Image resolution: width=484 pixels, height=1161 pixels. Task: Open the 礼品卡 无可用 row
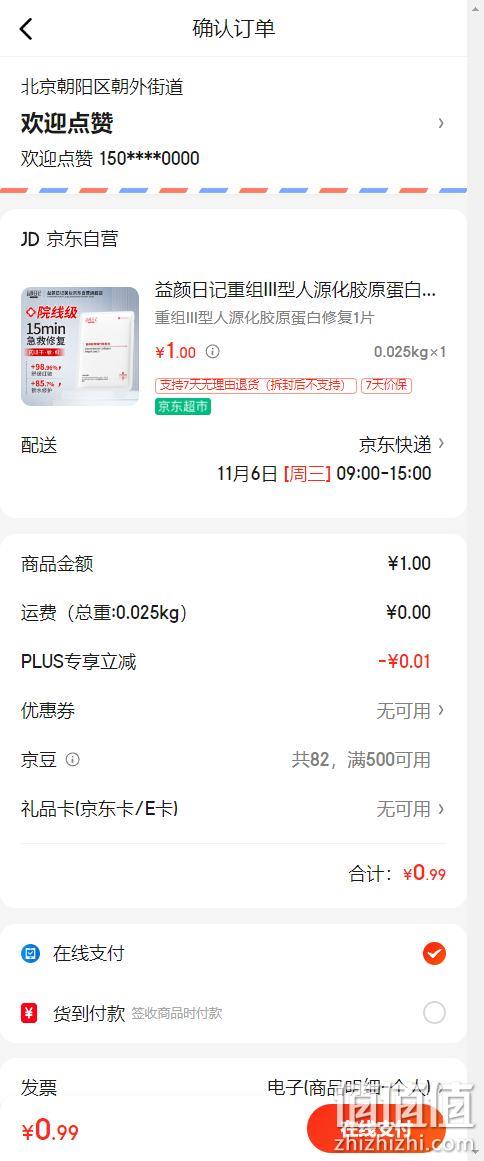coord(233,809)
